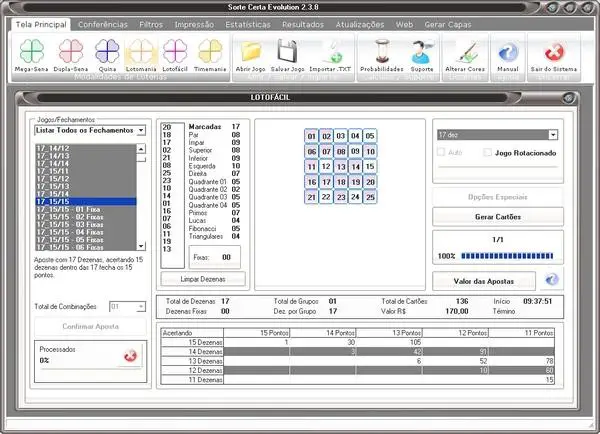This screenshot has height=434, width=600.
Task: Click the Confirmar Aposta button
Action: (x=90, y=326)
